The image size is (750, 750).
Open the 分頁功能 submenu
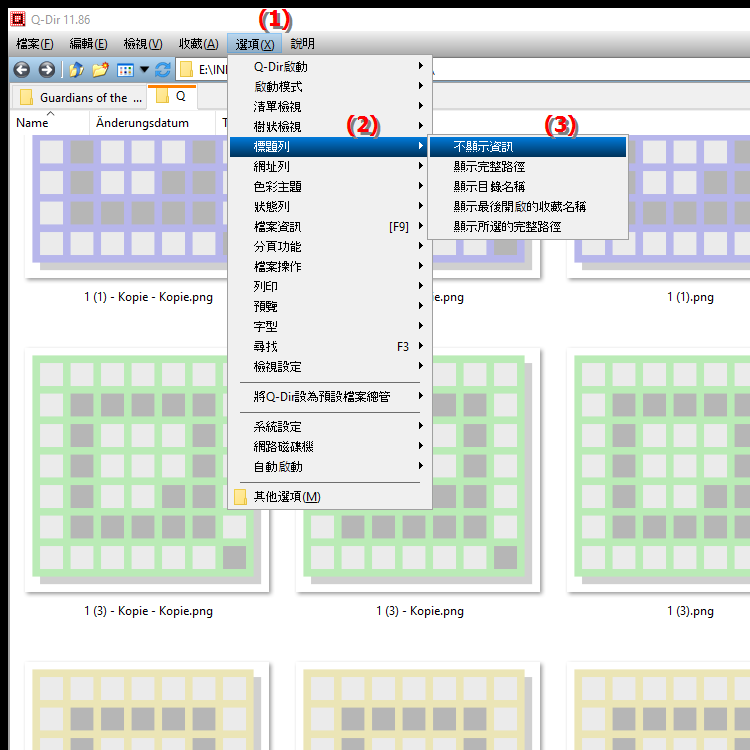tap(330, 247)
